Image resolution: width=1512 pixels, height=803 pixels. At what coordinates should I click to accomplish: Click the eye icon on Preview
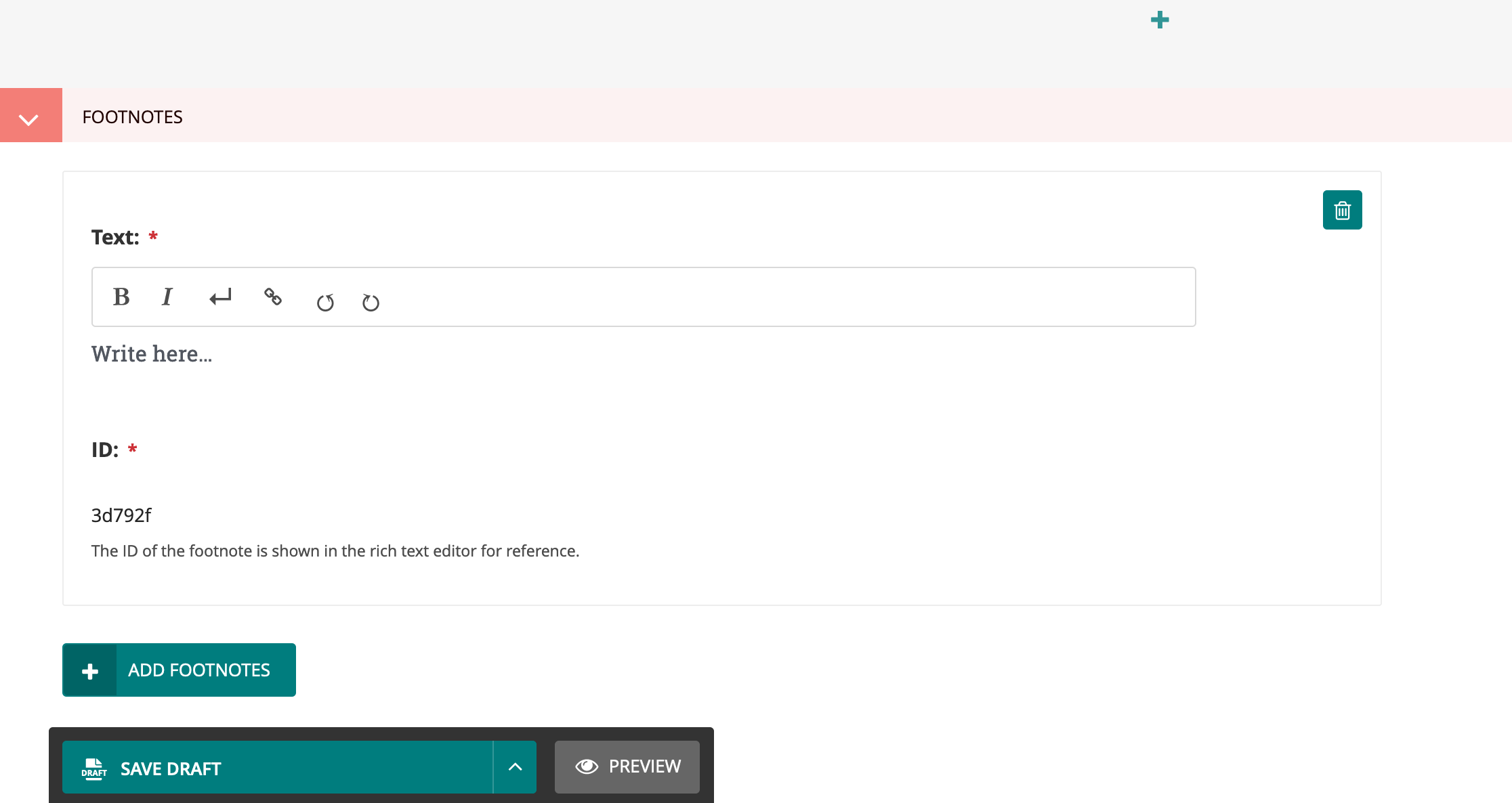[x=587, y=766]
